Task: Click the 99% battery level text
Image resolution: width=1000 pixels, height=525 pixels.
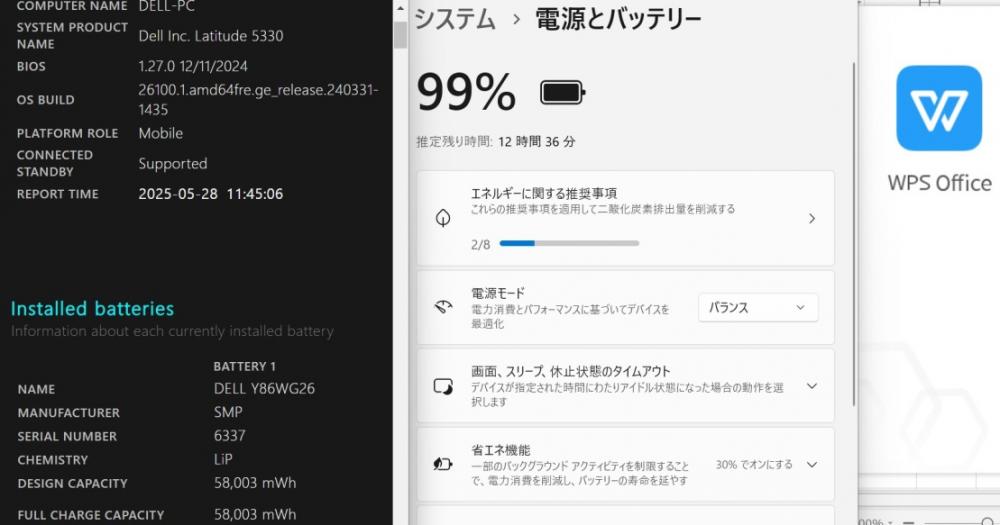Action: pyautogui.click(x=466, y=92)
